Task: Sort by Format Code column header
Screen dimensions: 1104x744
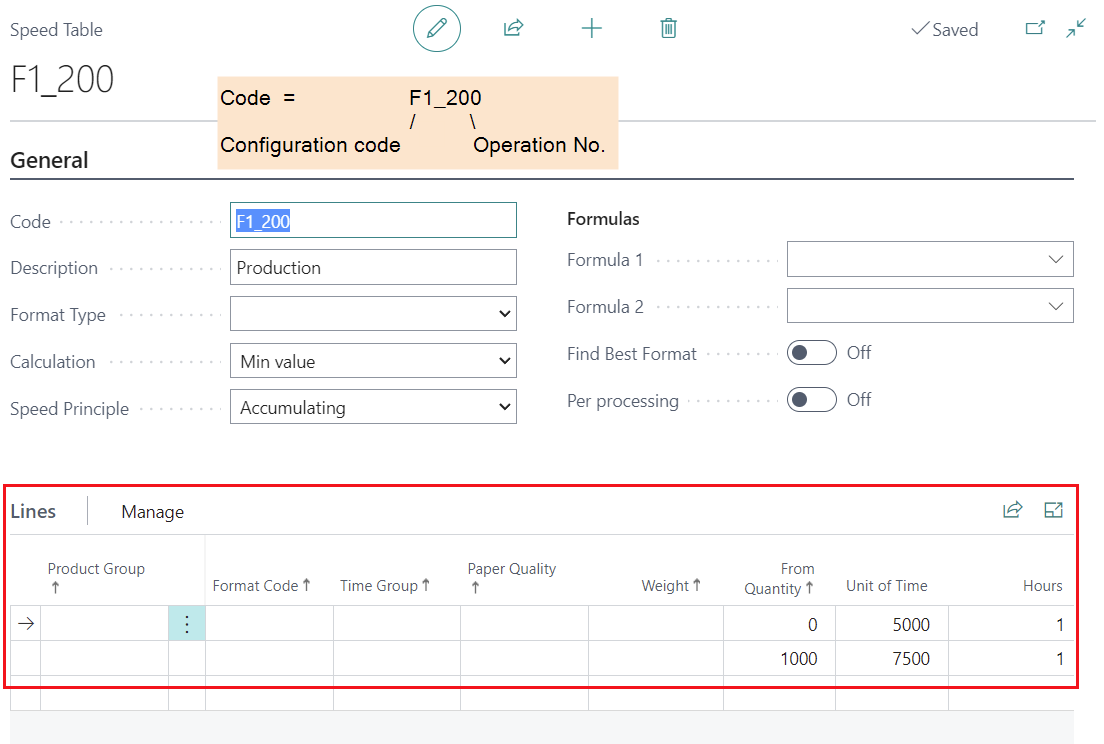Action: (x=261, y=586)
